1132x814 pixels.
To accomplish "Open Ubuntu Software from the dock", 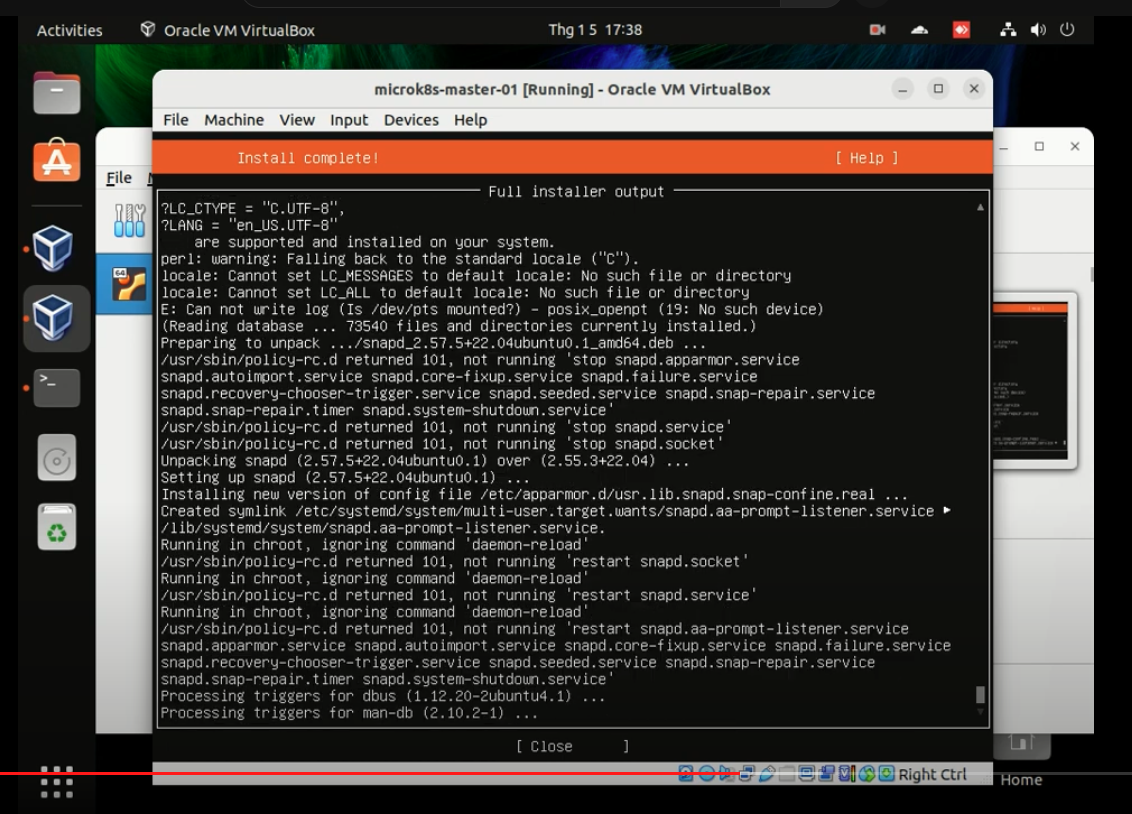I will click(56, 160).
